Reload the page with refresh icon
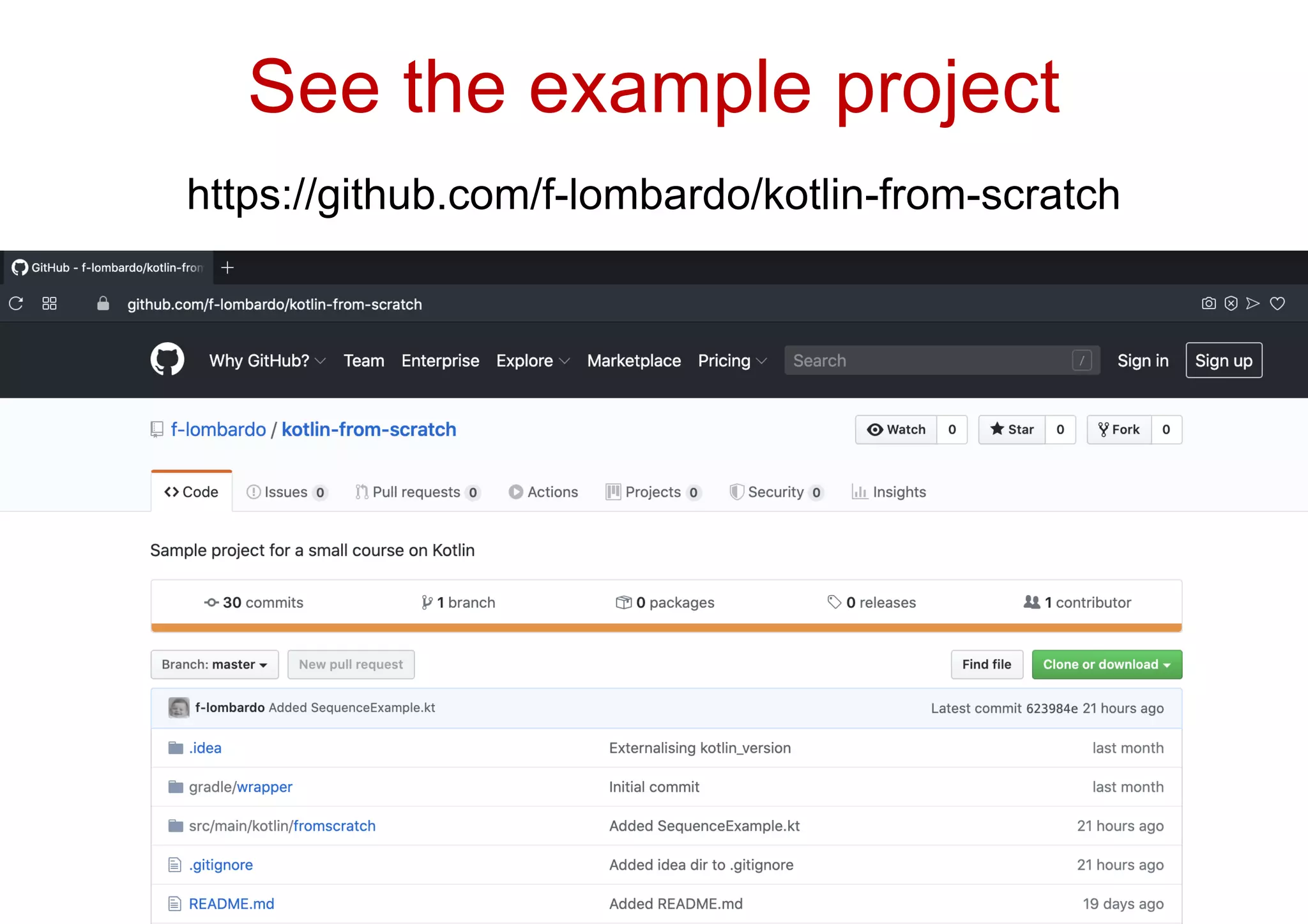Viewport: 1308px width, 924px height. [17, 303]
